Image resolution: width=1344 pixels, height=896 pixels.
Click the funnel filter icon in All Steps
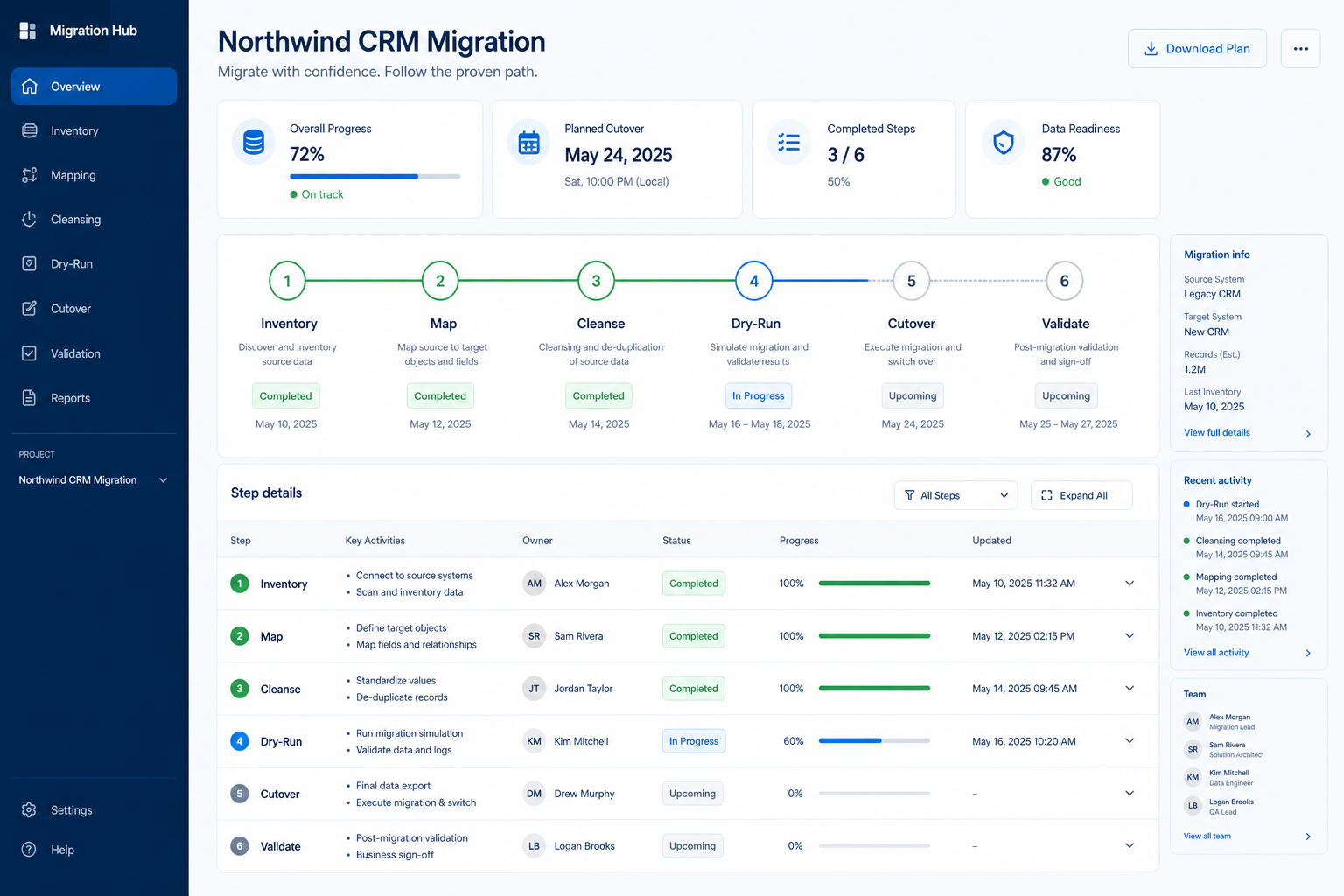pos(909,495)
